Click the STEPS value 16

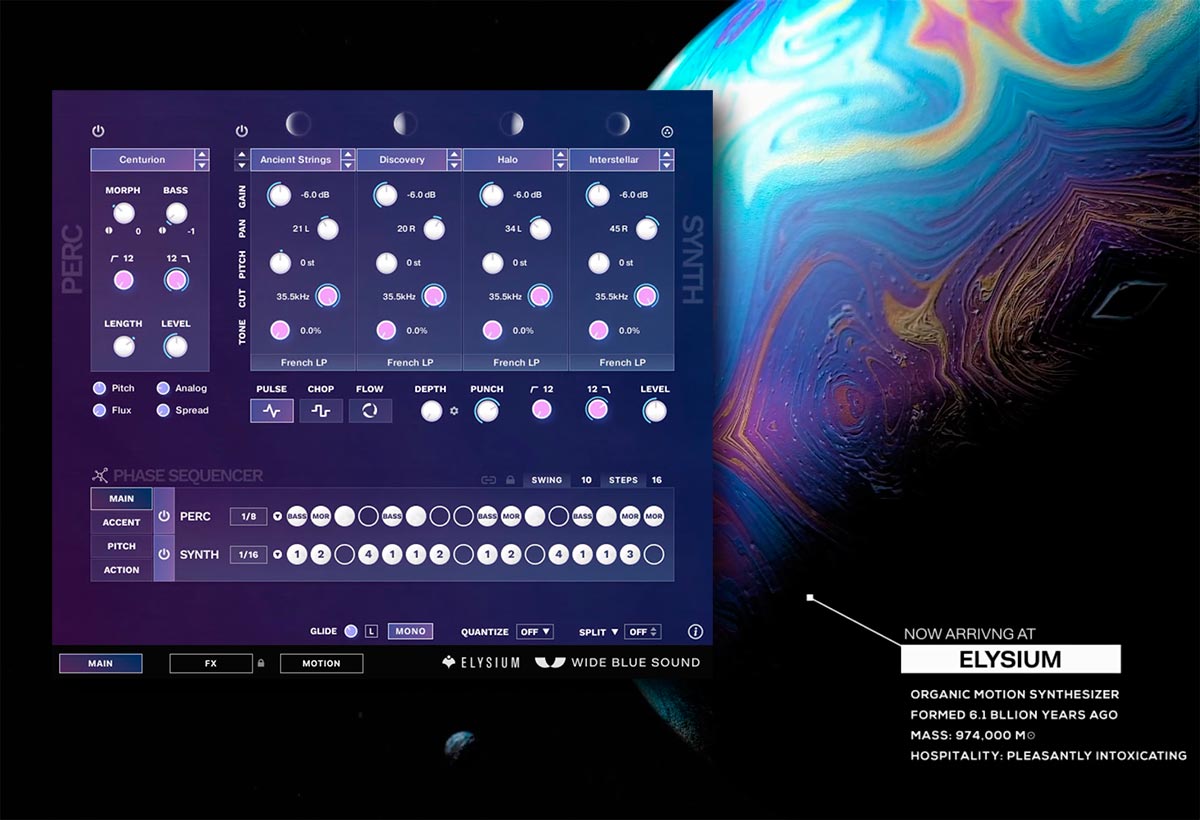(x=657, y=480)
